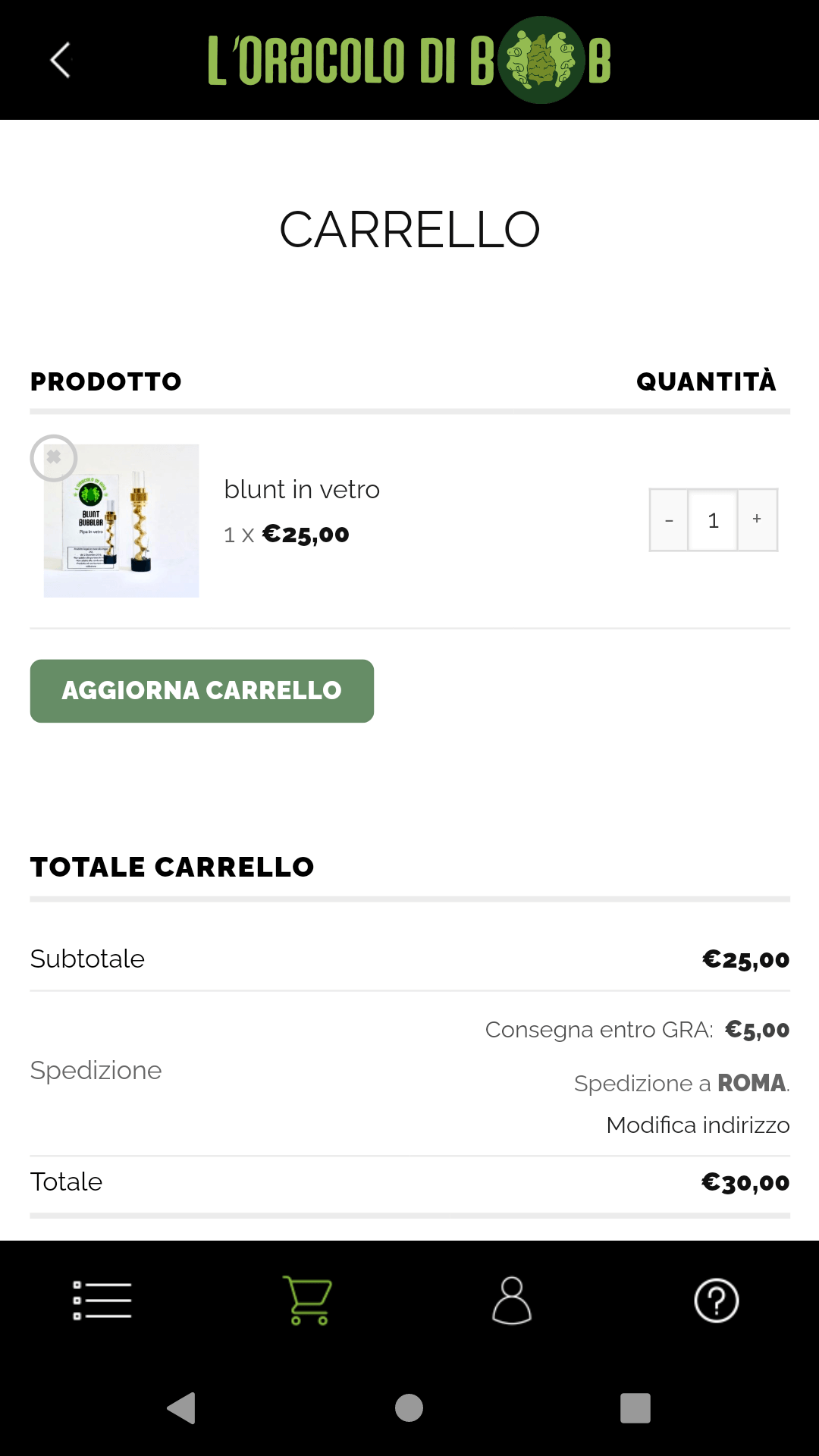The height and width of the screenshot is (1456, 819).
Task: Tap Android back navigation button
Action: (x=182, y=1408)
